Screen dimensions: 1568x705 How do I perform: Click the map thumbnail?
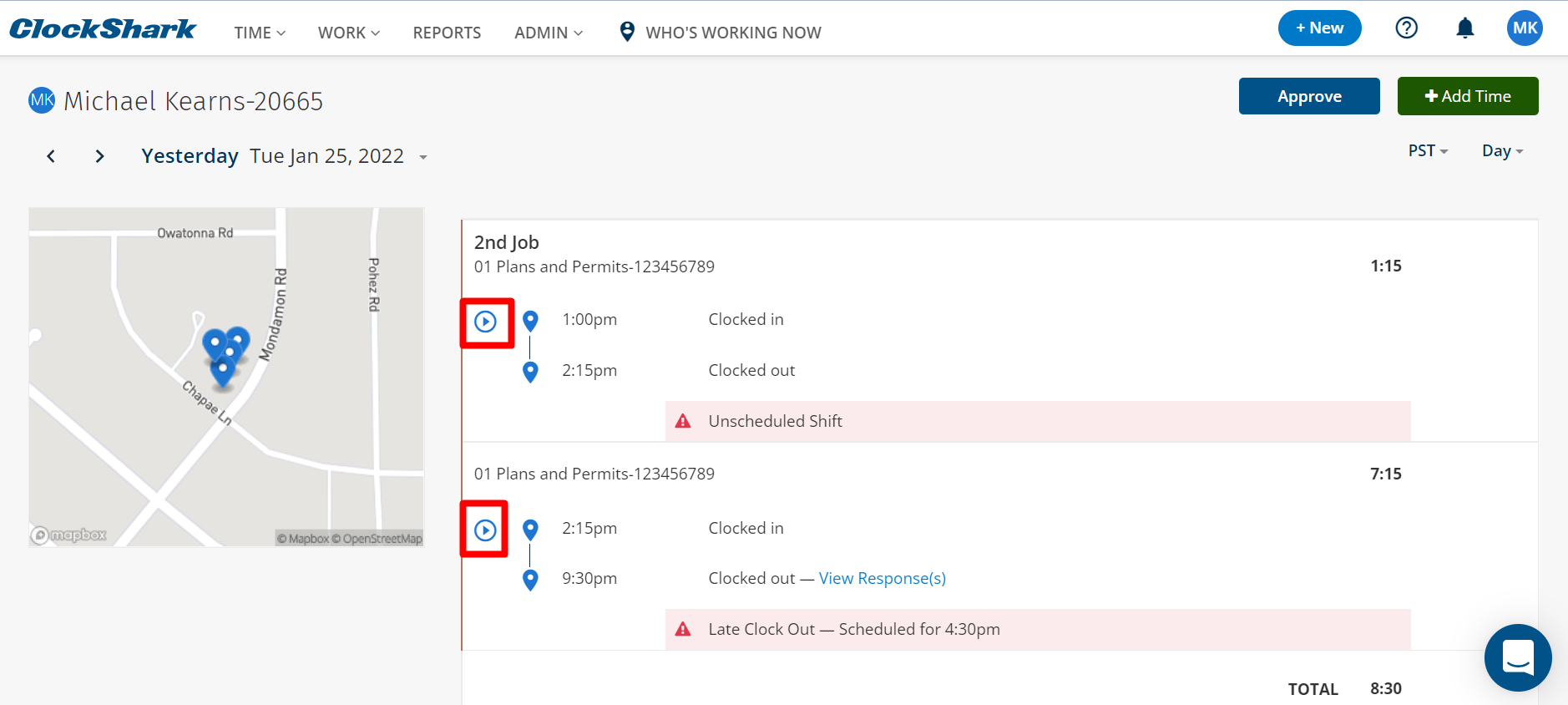pyautogui.click(x=226, y=377)
